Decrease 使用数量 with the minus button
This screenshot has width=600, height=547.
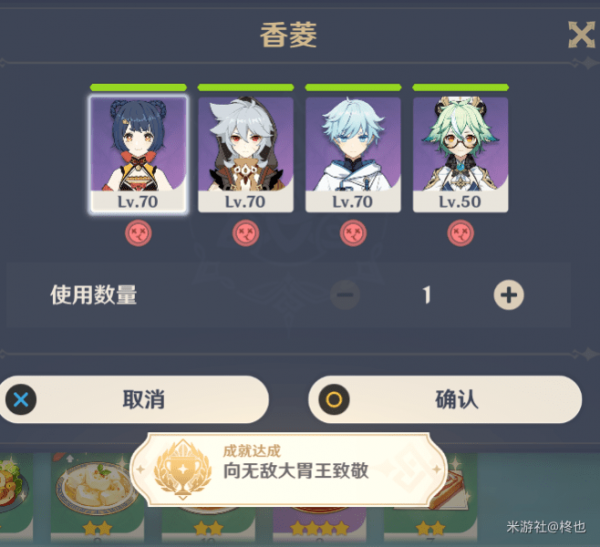point(345,295)
